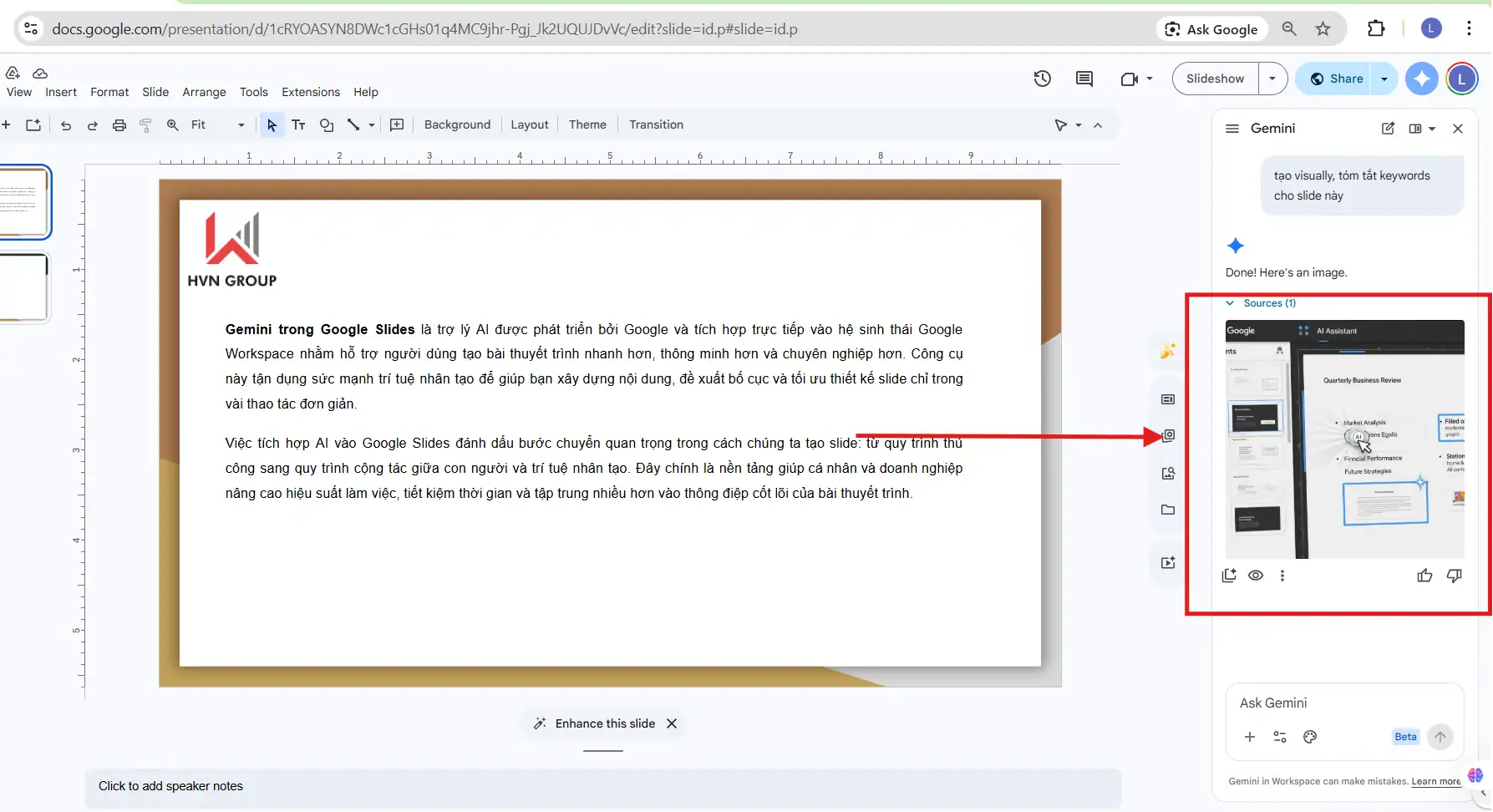Expand line tool dropdown arrow
This screenshot has height=812, width=1493.
coord(372,125)
